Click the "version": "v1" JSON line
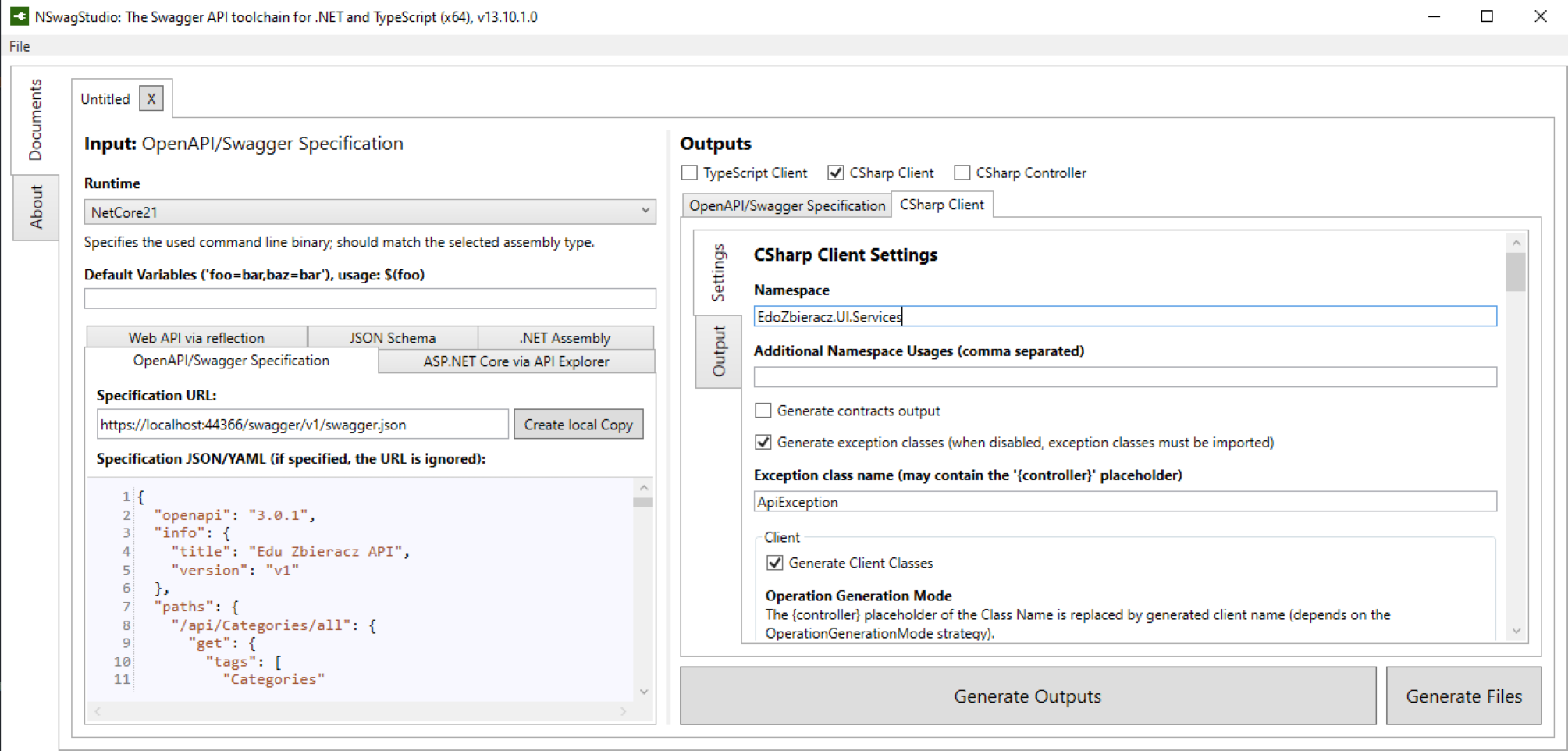1568x751 pixels. click(235, 570)
